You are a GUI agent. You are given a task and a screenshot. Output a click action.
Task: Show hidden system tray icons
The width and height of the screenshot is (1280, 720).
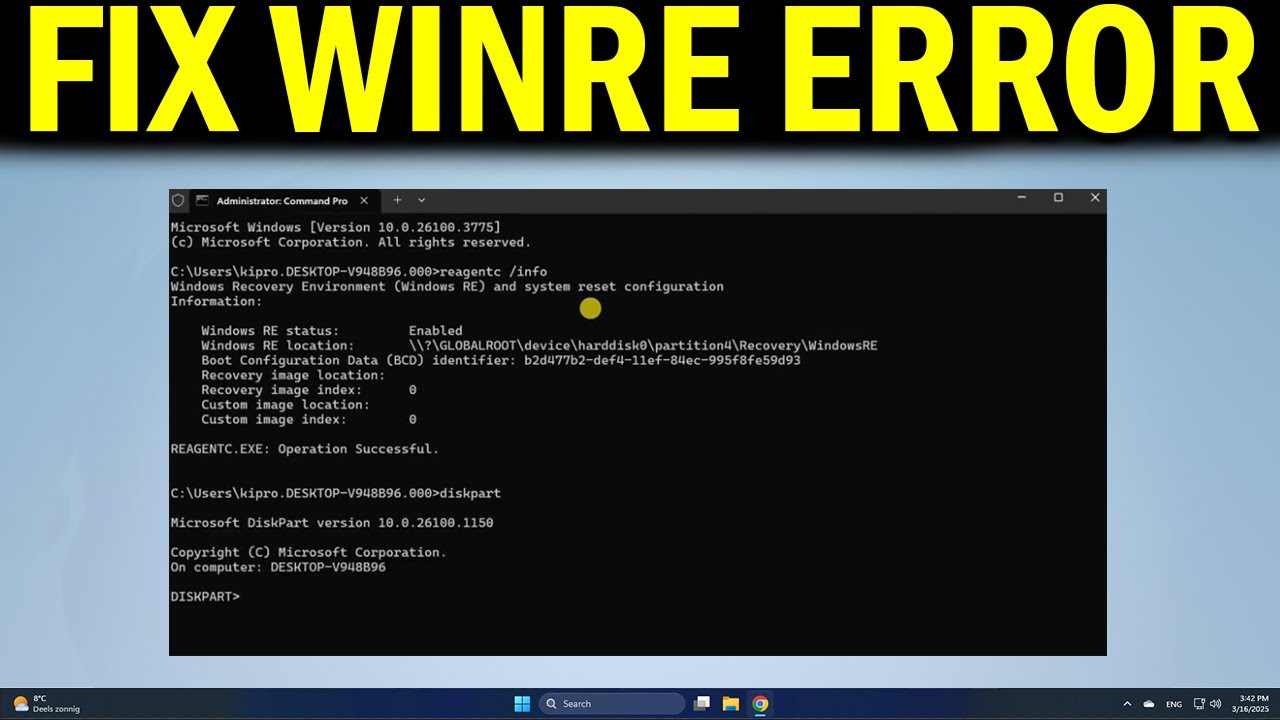[1128, 704]
